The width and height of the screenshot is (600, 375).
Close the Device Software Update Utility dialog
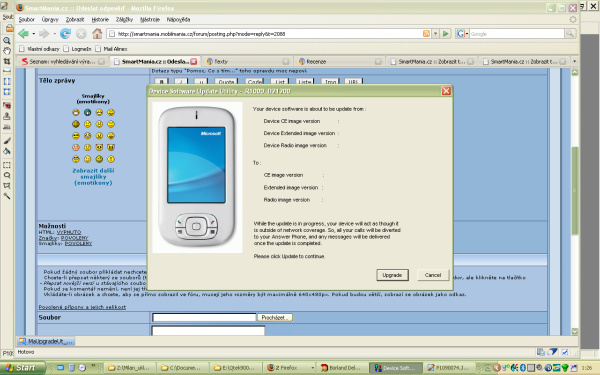pyautogui.click(x=446, y=91)
